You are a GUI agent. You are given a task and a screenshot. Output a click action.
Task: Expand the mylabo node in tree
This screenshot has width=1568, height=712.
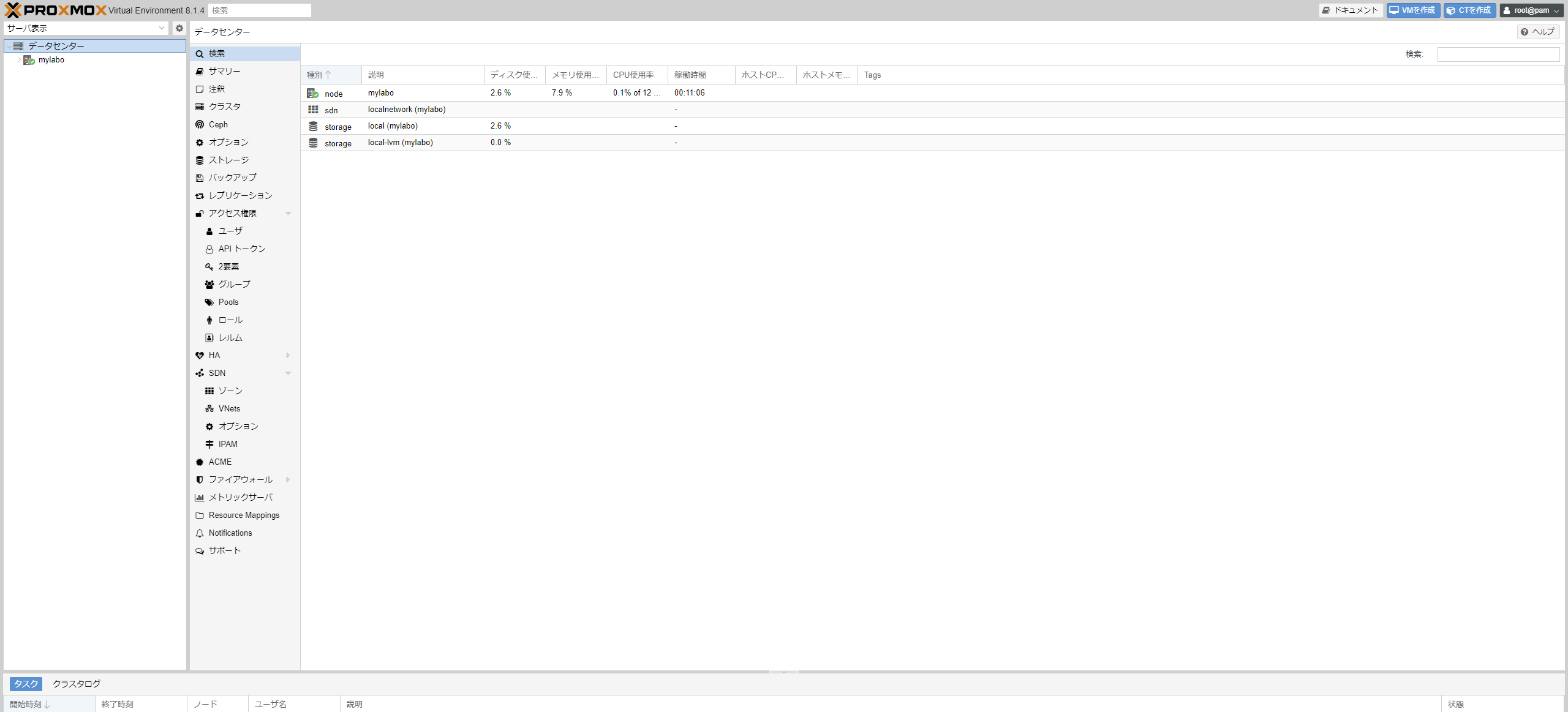(19, 60)
